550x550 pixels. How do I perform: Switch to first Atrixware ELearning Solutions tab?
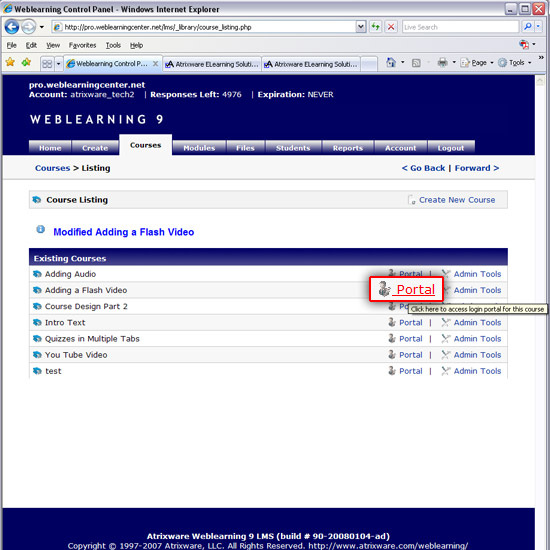(x=212, y=64)
